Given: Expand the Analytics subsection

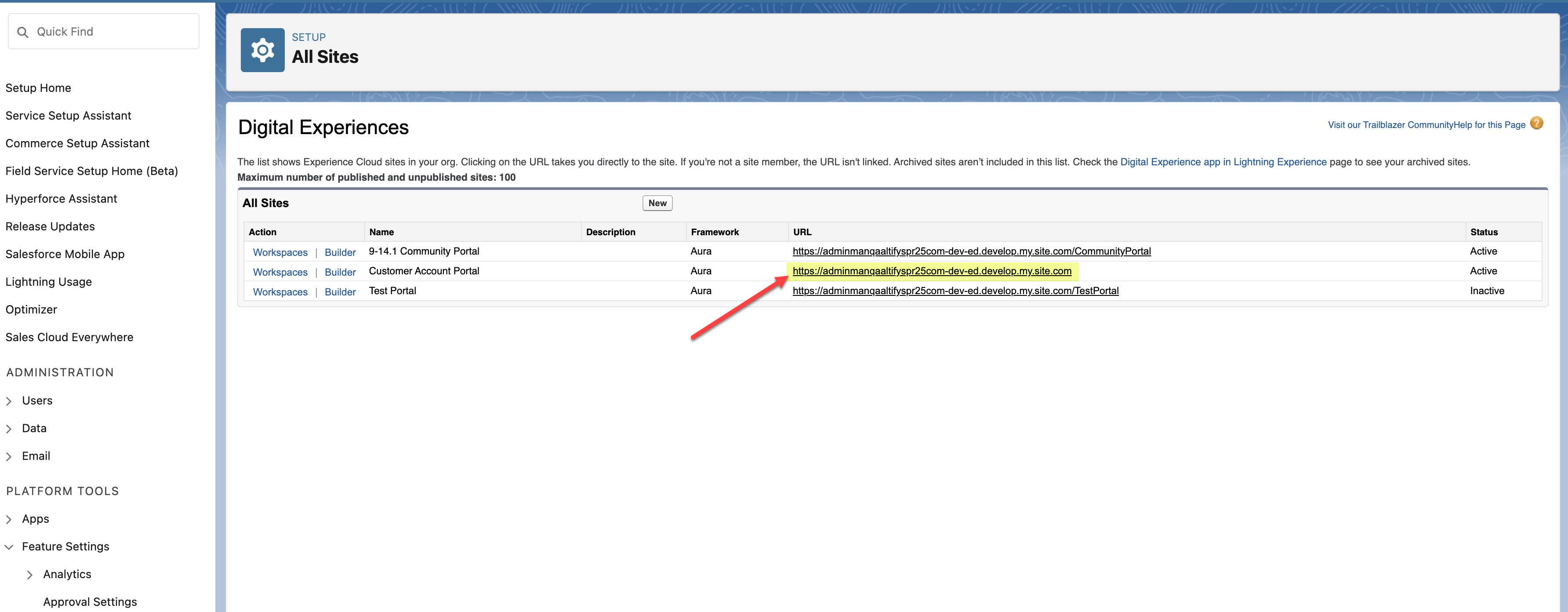Looking at the screenshot, I should [29, 575].
